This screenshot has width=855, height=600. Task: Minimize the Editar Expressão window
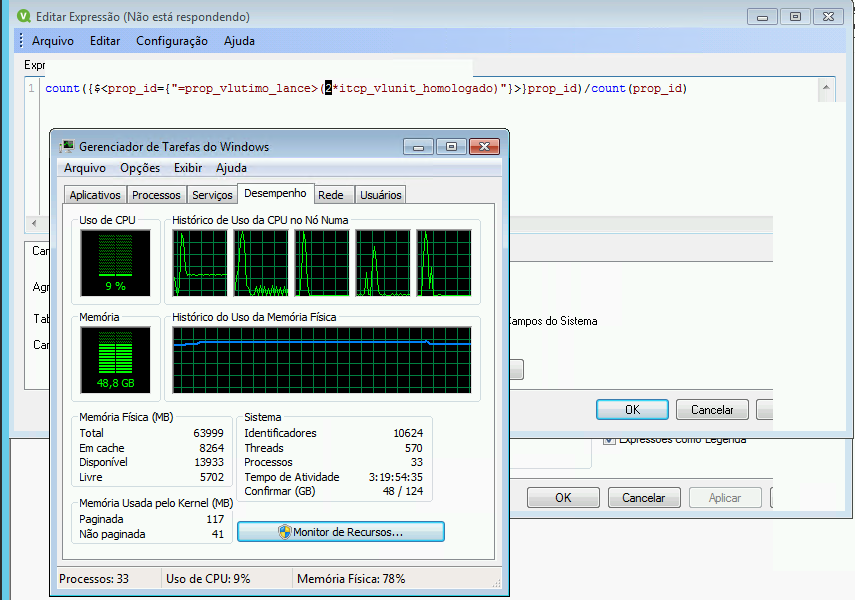(x=763, y=17)
